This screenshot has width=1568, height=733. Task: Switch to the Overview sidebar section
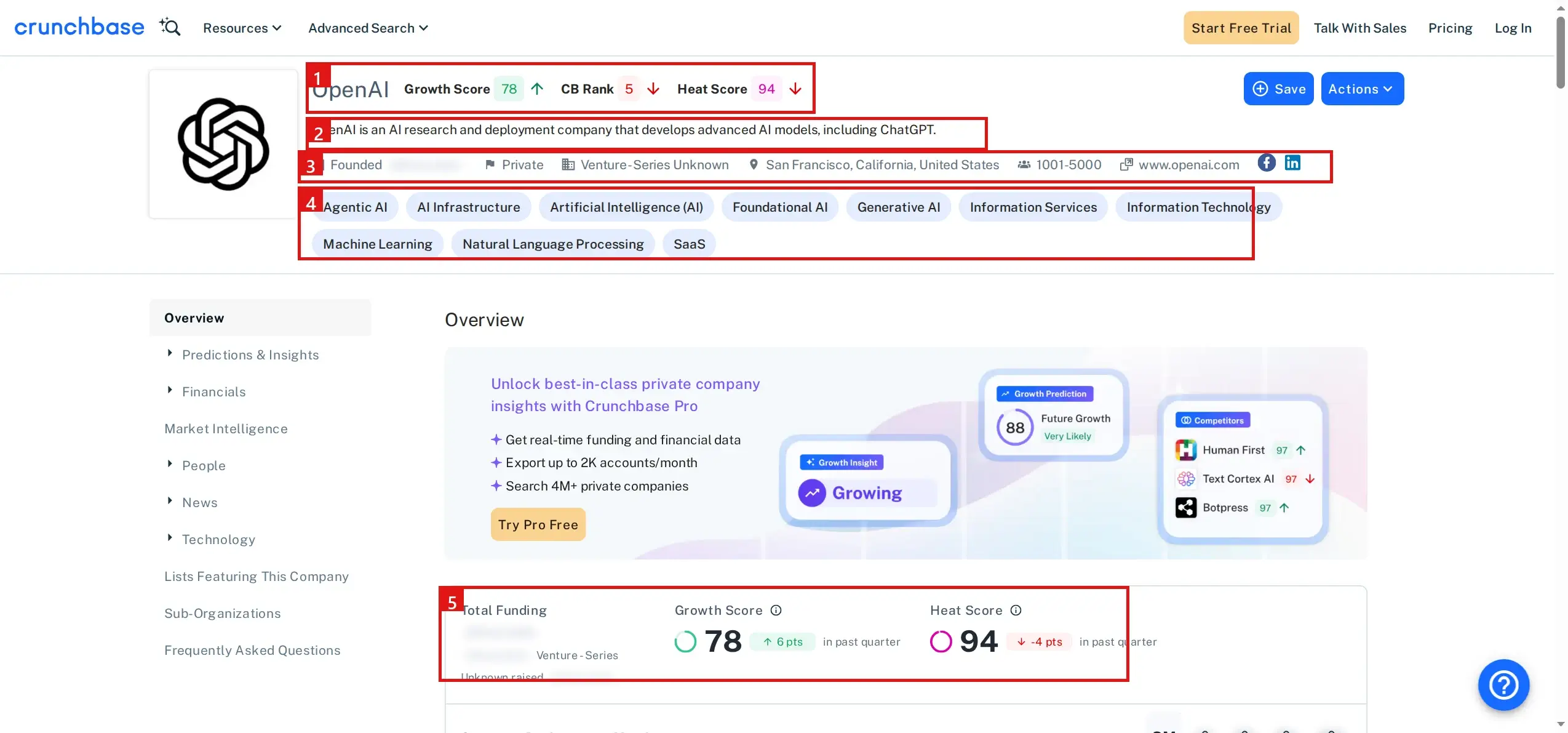[x=260, y=318]
